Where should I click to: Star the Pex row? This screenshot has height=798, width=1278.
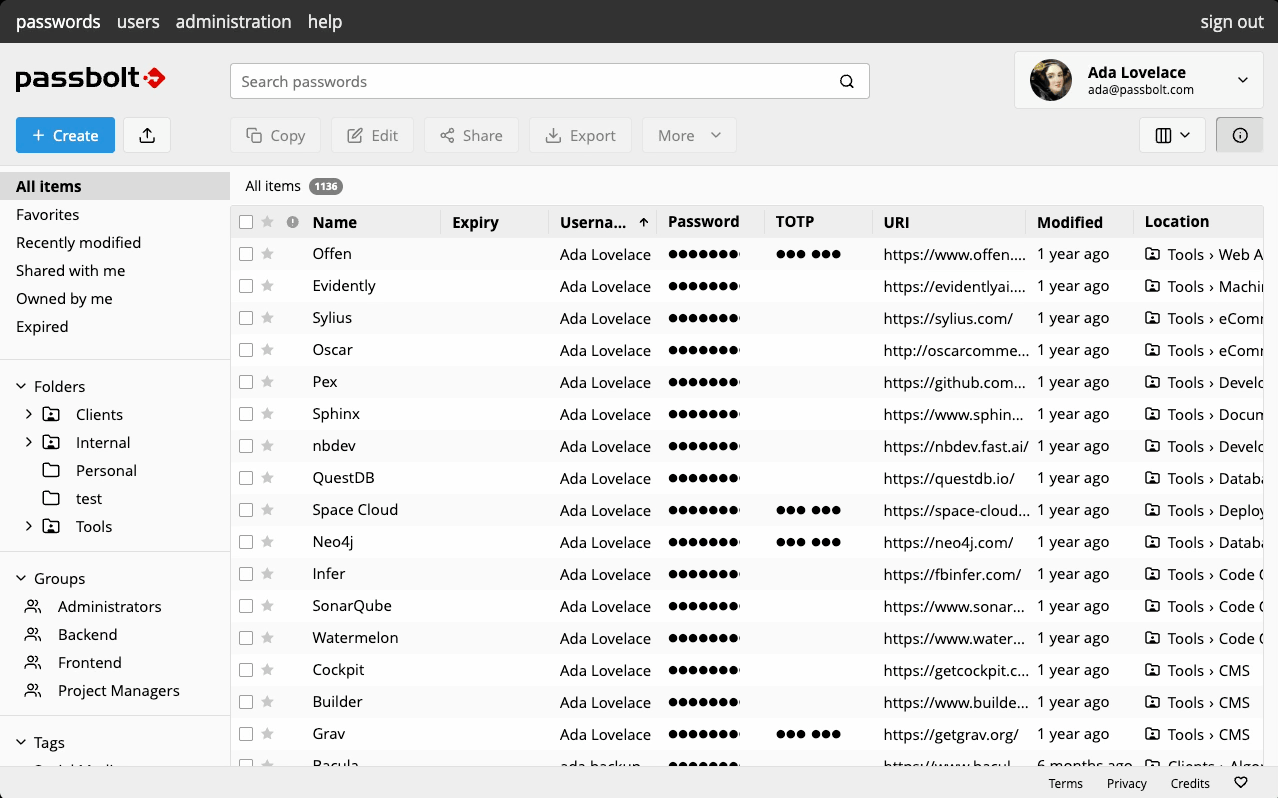[267, 382]
